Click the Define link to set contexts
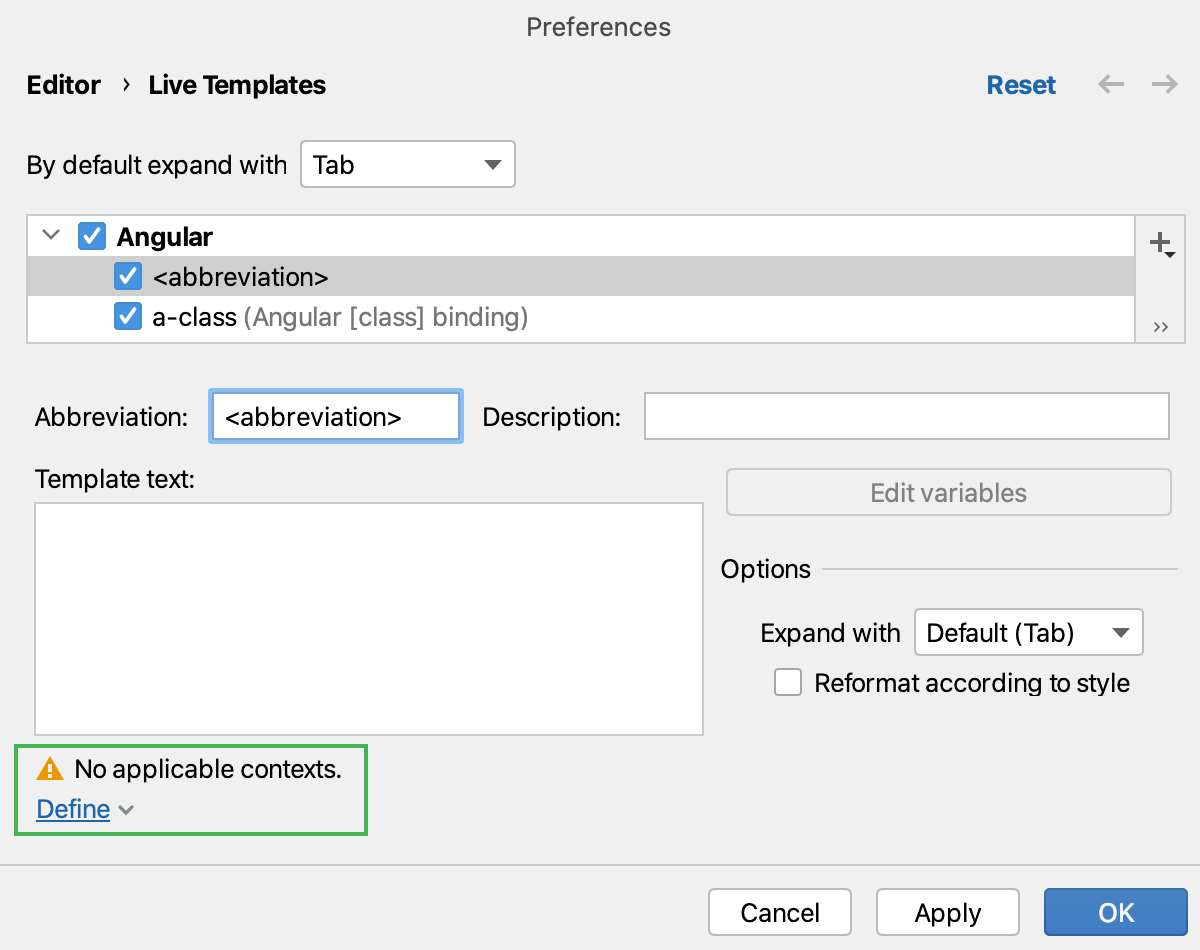This screenshot has width=1200, height=950. click(x=73, y=809)
